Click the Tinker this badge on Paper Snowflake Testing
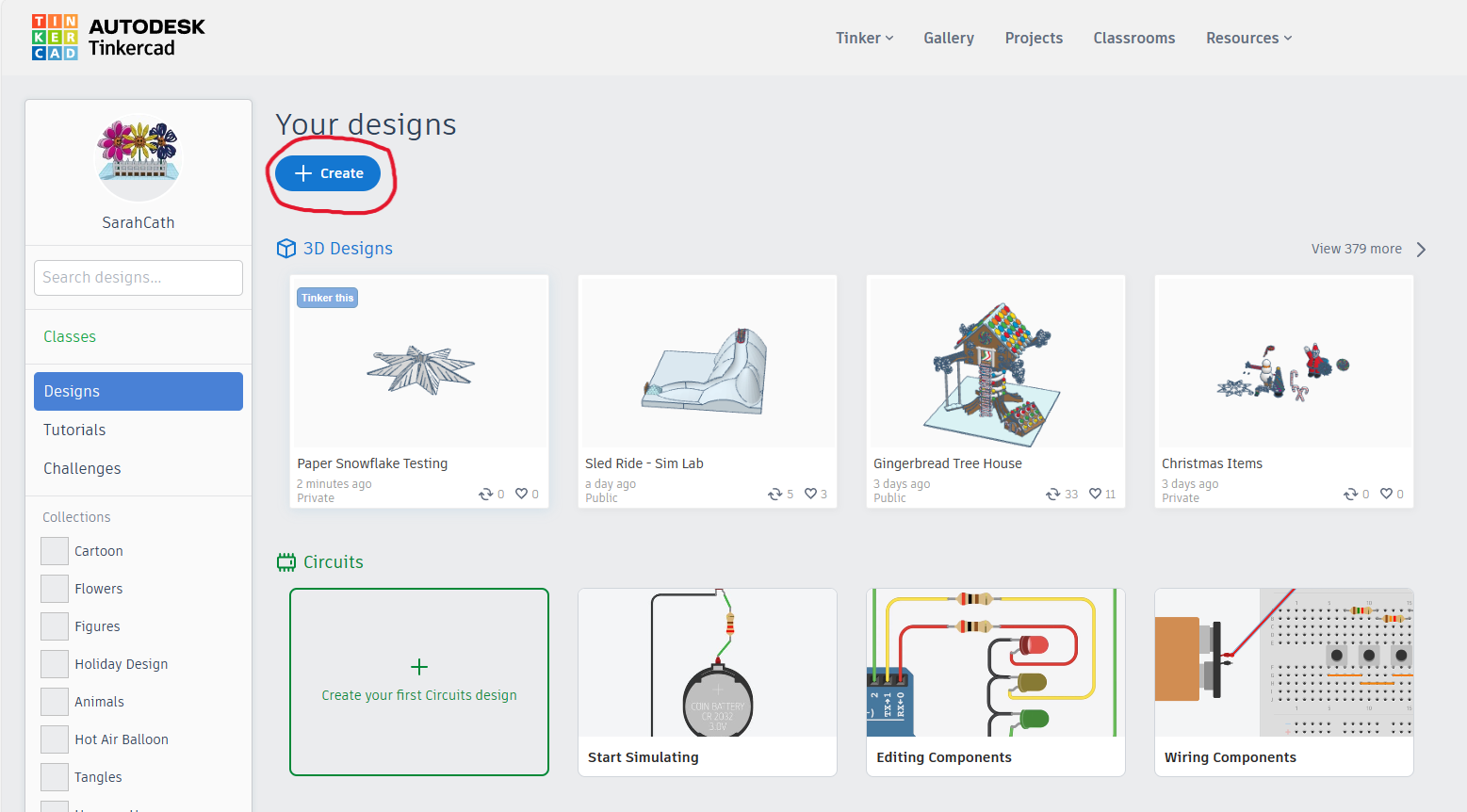 pos(326,297)
